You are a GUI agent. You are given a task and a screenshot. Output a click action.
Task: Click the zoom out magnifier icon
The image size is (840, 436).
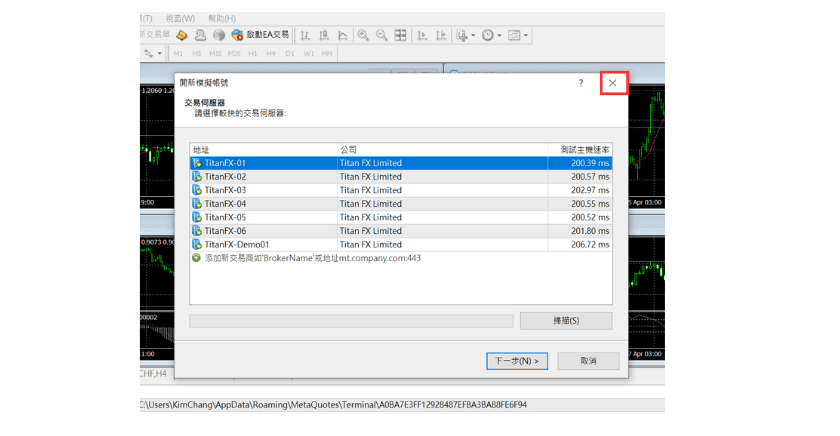(382, 35)
